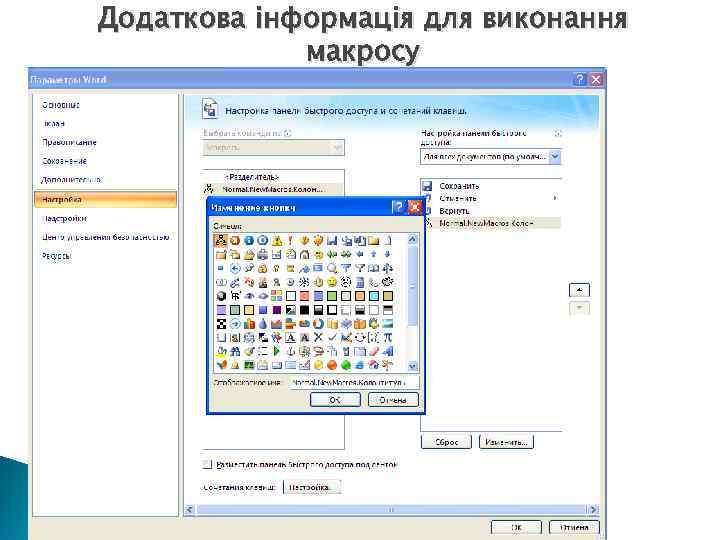Select the printer symbol in the grid
The width and height of the screenshot is (720, 540).
pyautogui.click(x=263, y=254)
